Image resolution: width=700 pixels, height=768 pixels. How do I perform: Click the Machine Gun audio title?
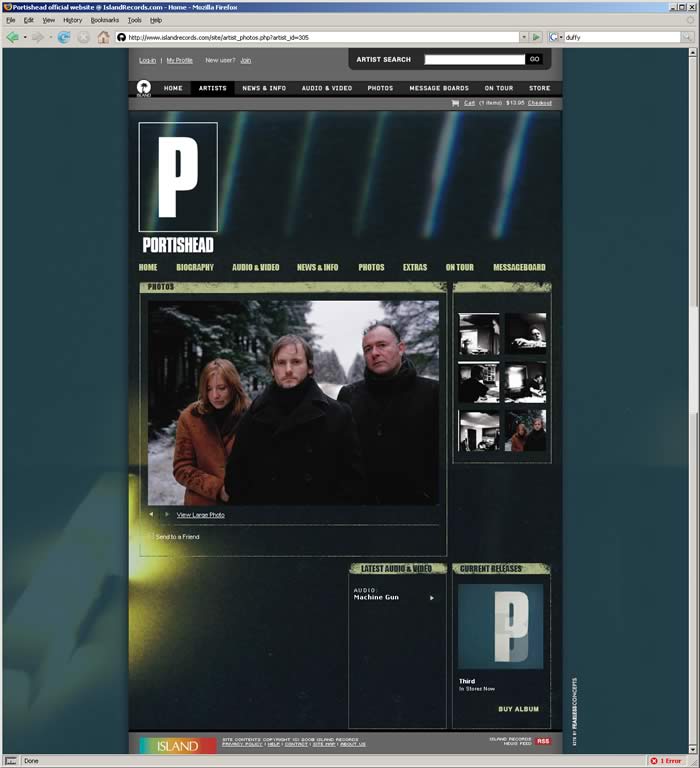click(x=376, y=598)
